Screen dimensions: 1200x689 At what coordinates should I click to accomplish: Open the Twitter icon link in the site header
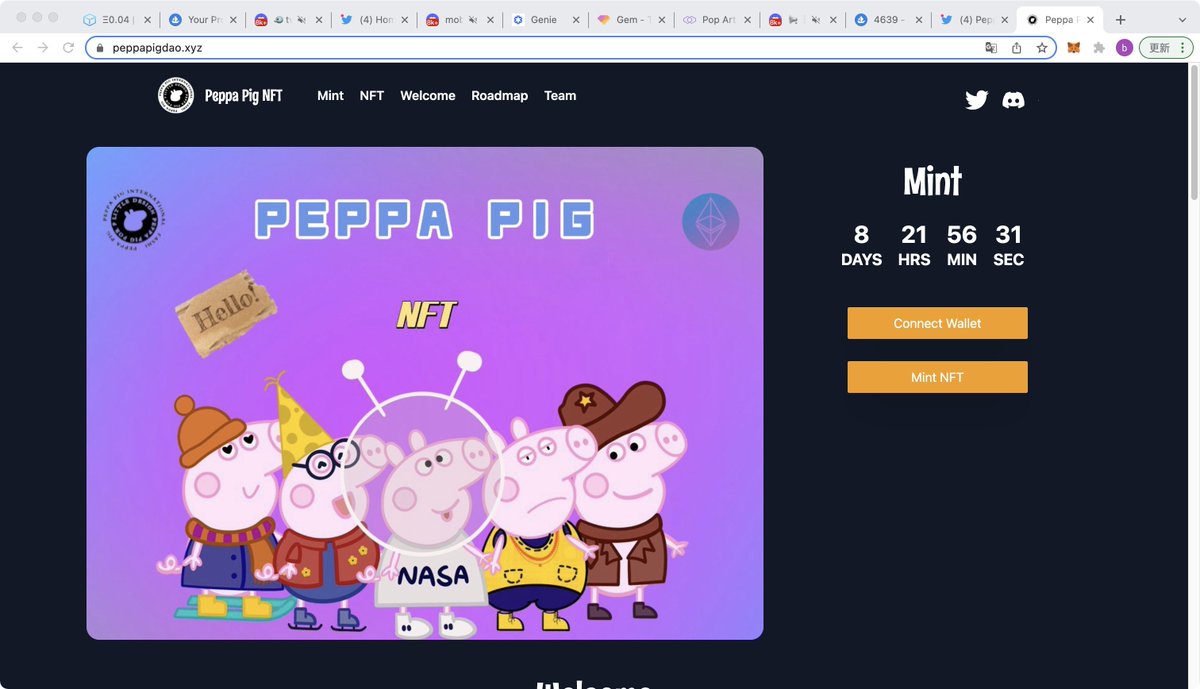pyautogui.click(x=976, y=100)
